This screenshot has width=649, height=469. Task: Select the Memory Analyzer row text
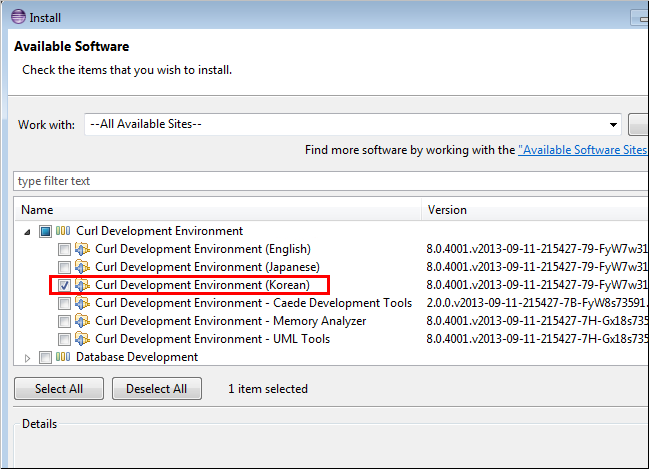coord(231,321)
